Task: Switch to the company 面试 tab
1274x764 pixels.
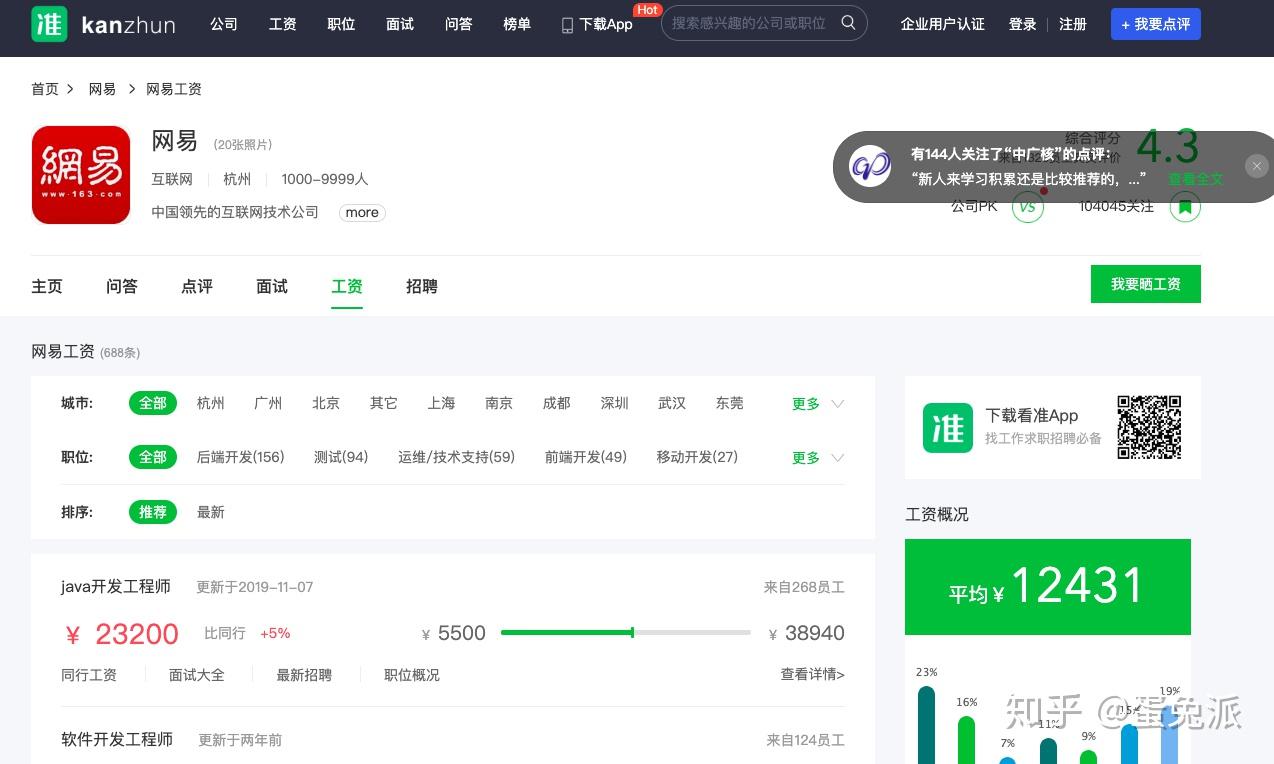Action: coord(272,287)
